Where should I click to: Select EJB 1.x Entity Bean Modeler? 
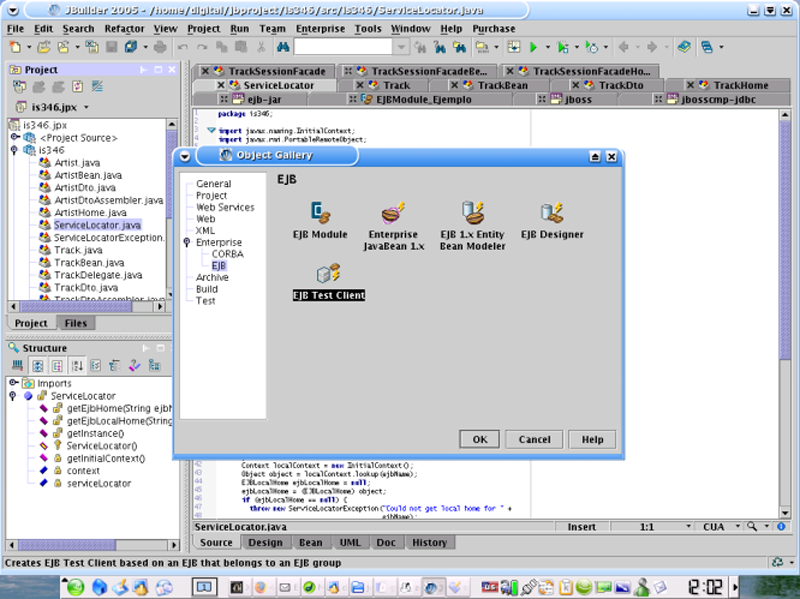click(472, 212)
